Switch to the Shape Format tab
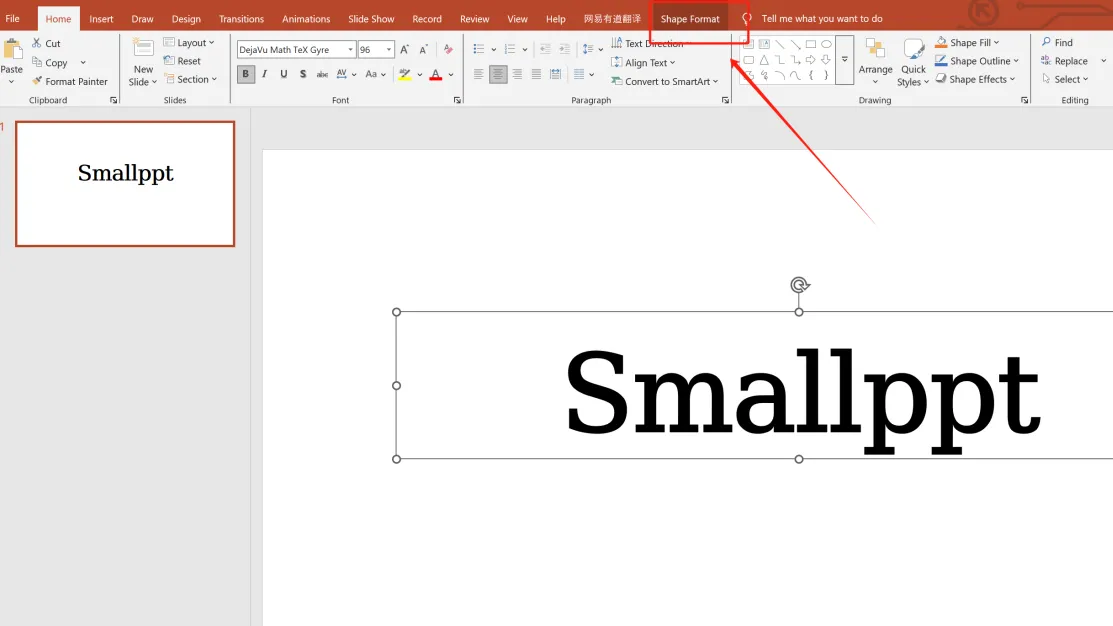This screenshot has width=1113, height=626. (690, 19)
